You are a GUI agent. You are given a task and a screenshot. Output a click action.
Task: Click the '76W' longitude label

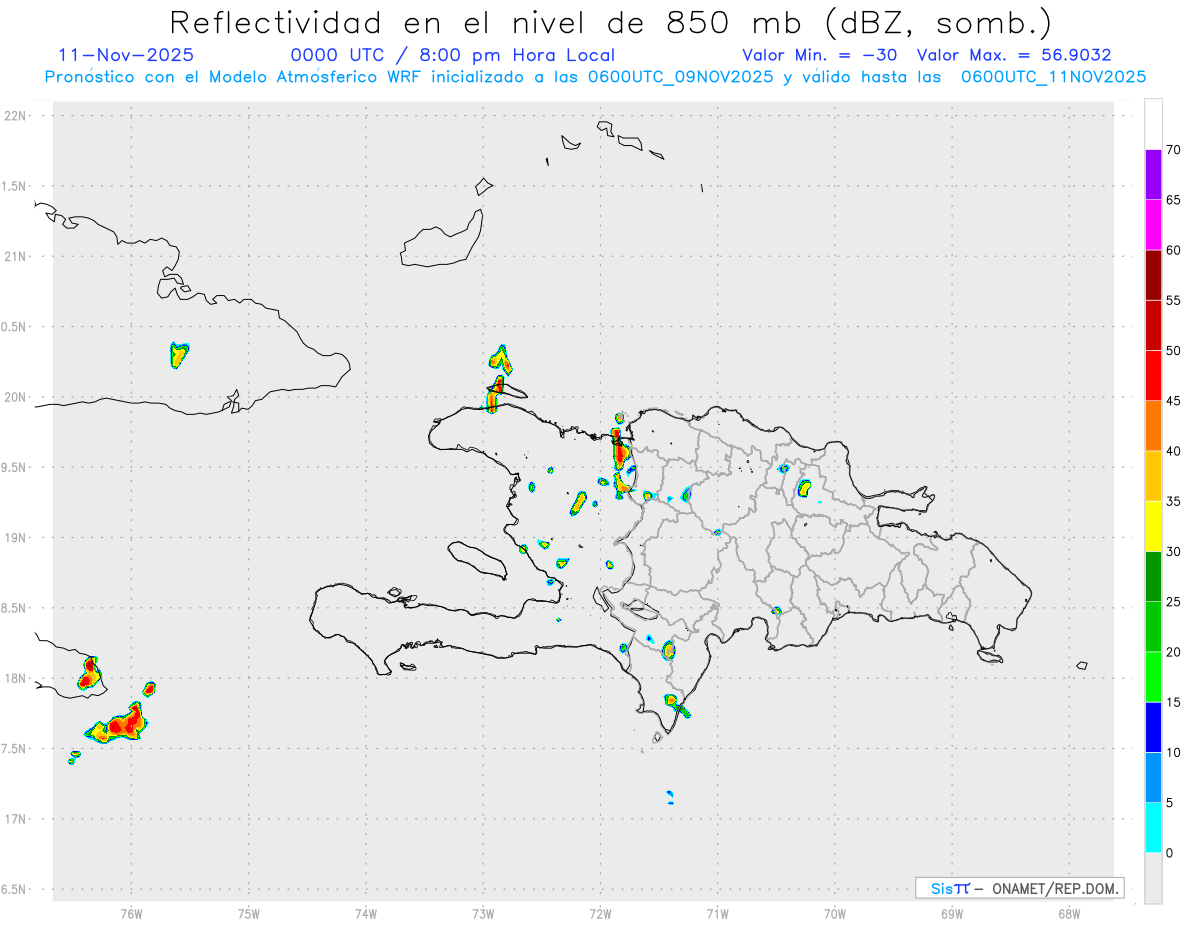tap(131, 913)
